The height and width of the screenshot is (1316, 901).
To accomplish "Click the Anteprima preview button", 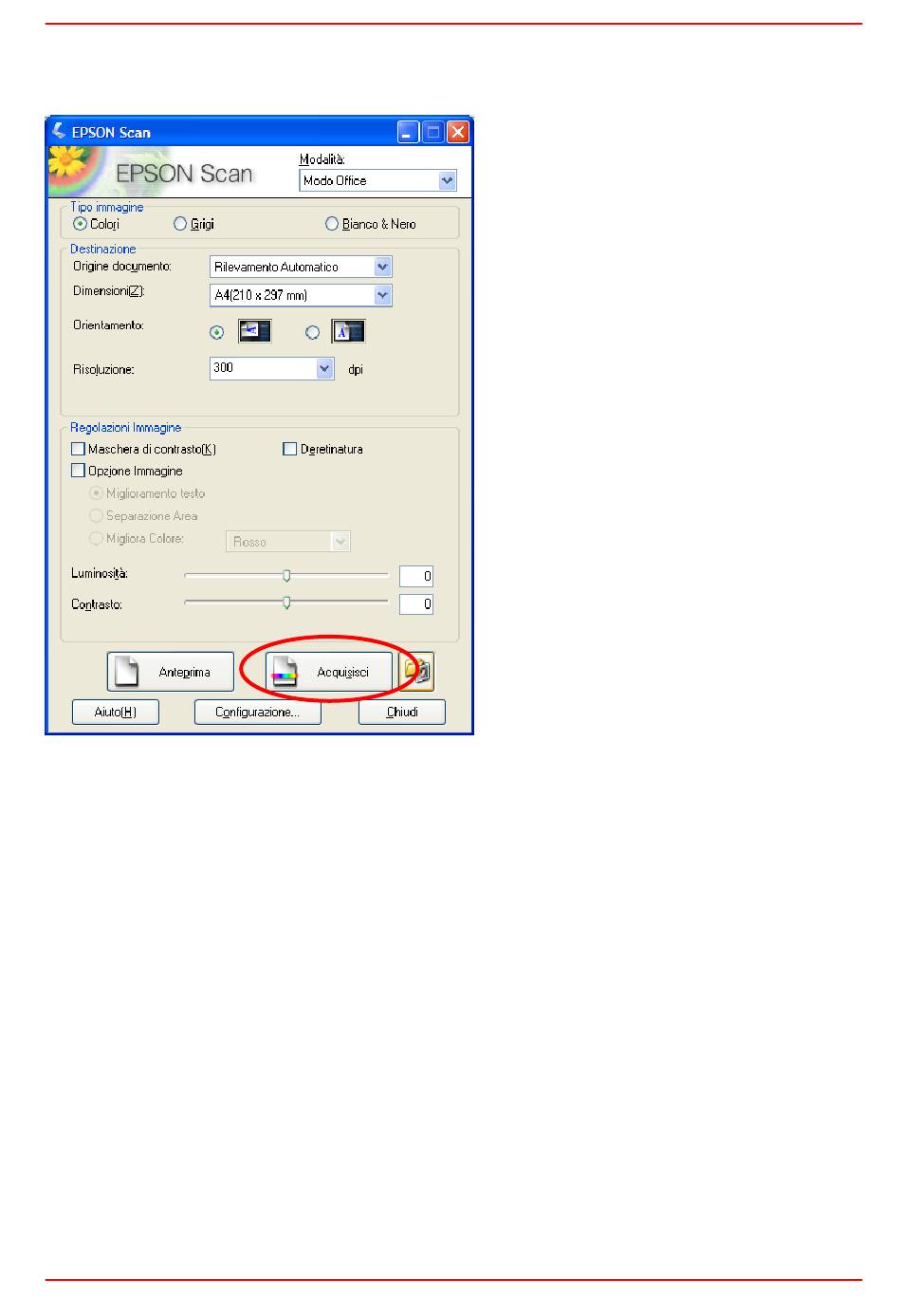I will click(x=171, y=672).
